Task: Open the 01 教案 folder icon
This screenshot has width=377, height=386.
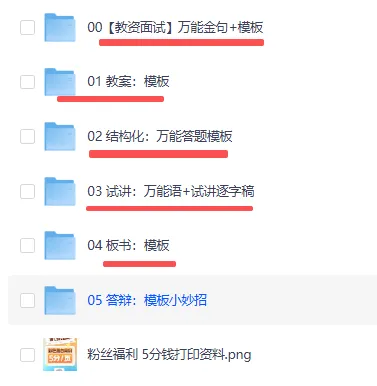Action: 60,82
